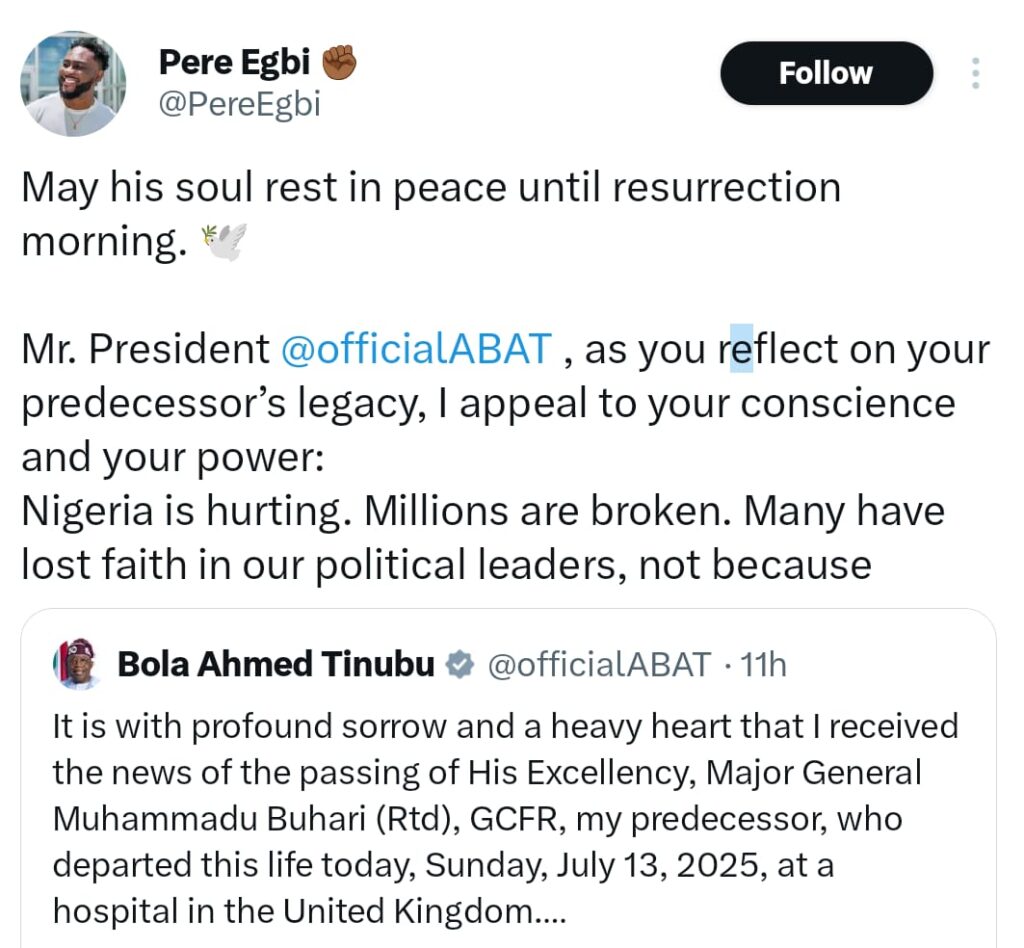Image resolution: width=1024 pixels, height=948 pixels.
Task: Open Pere Egbi's profile picture
Action: coord(73,84)
